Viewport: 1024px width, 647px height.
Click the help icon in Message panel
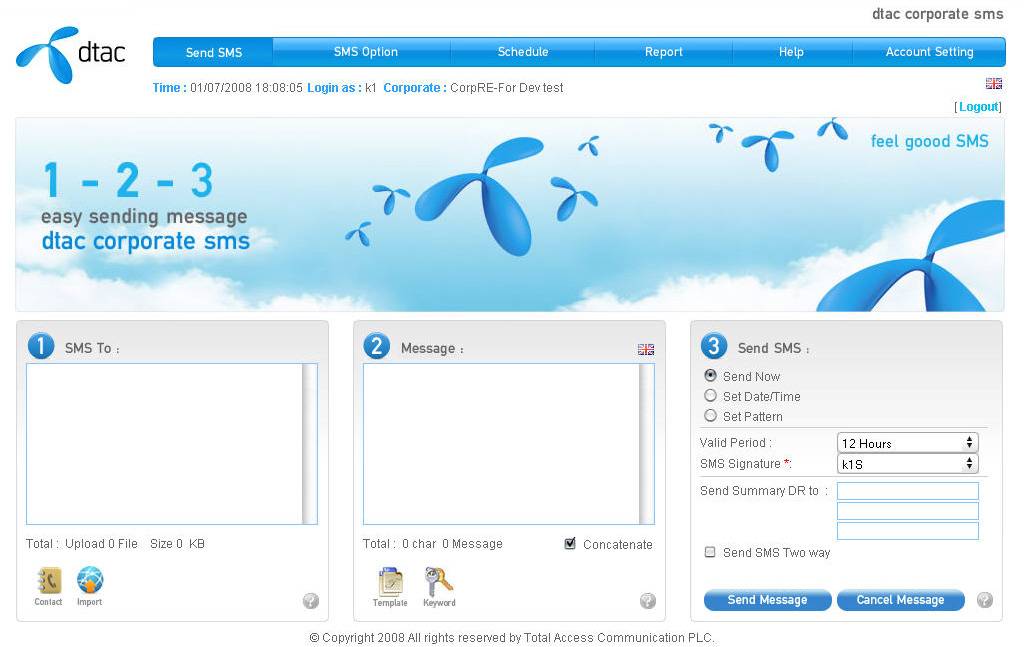point(648,601)
